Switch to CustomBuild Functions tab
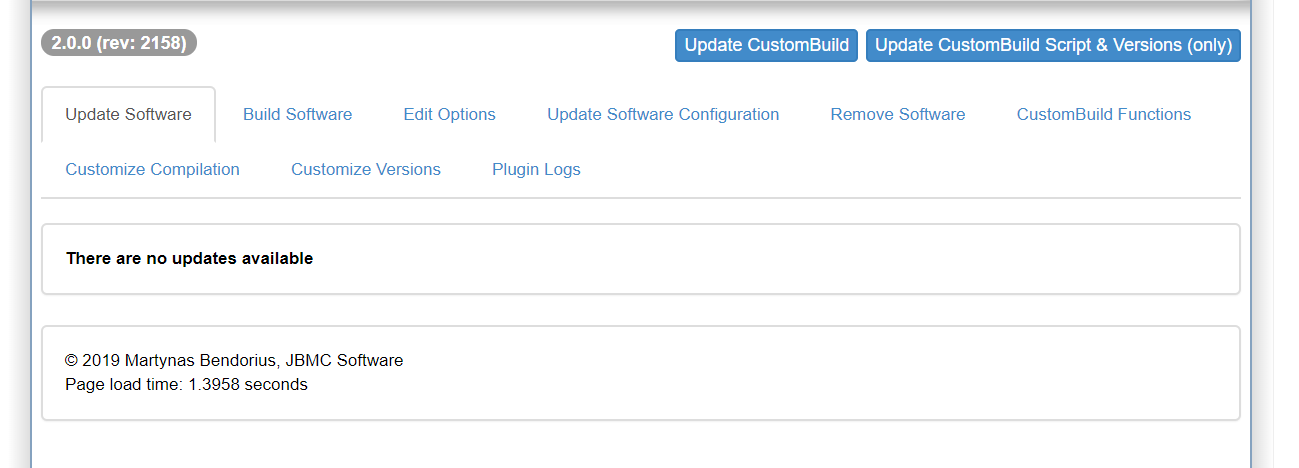 tap(1104, 114)
